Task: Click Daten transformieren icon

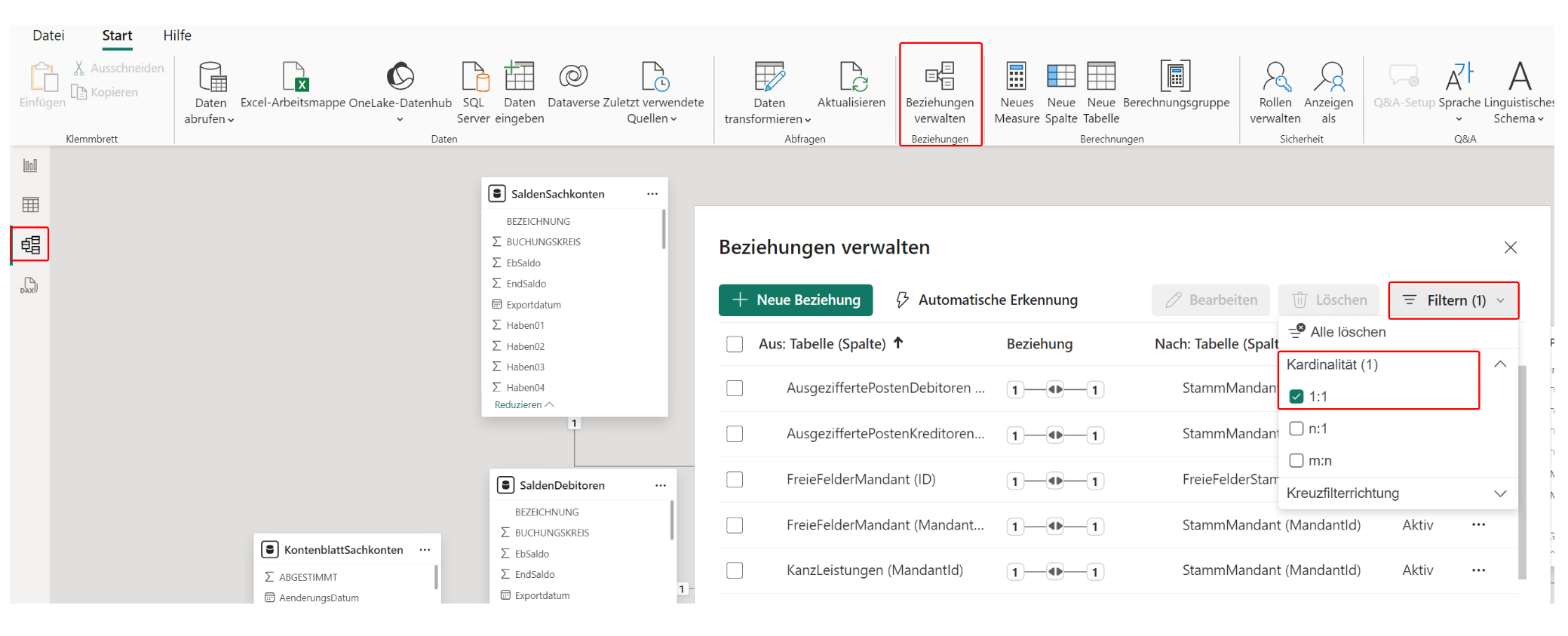Action: pos(769,77)
